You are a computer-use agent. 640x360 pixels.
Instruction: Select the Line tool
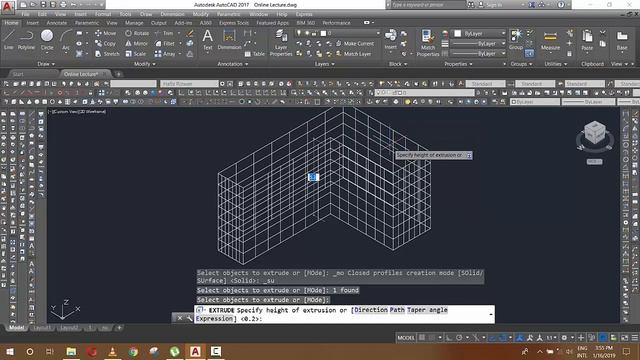(x=9, y=40)
